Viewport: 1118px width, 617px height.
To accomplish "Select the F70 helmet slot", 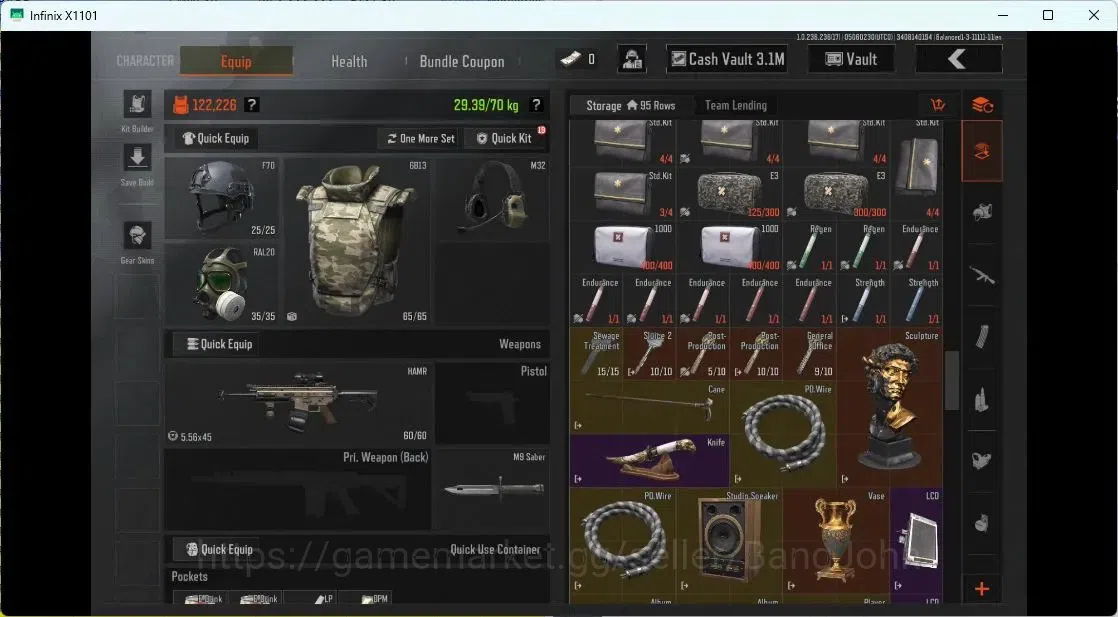I will [222, 198].
